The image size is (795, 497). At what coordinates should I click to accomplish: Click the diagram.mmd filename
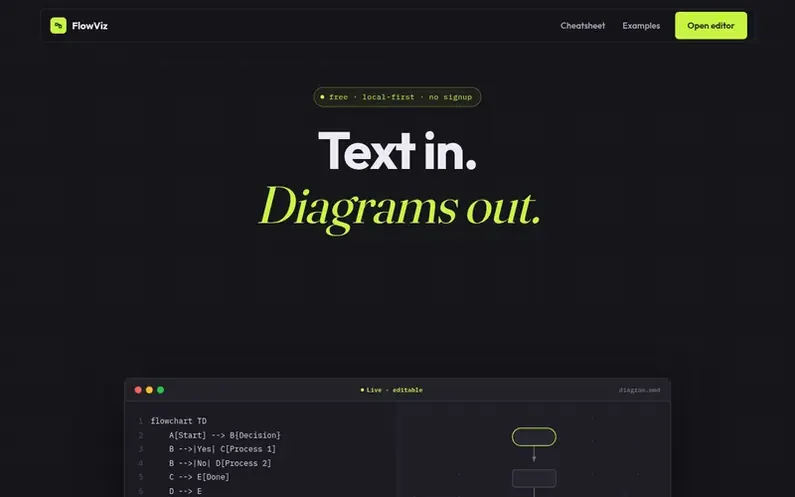639,390
